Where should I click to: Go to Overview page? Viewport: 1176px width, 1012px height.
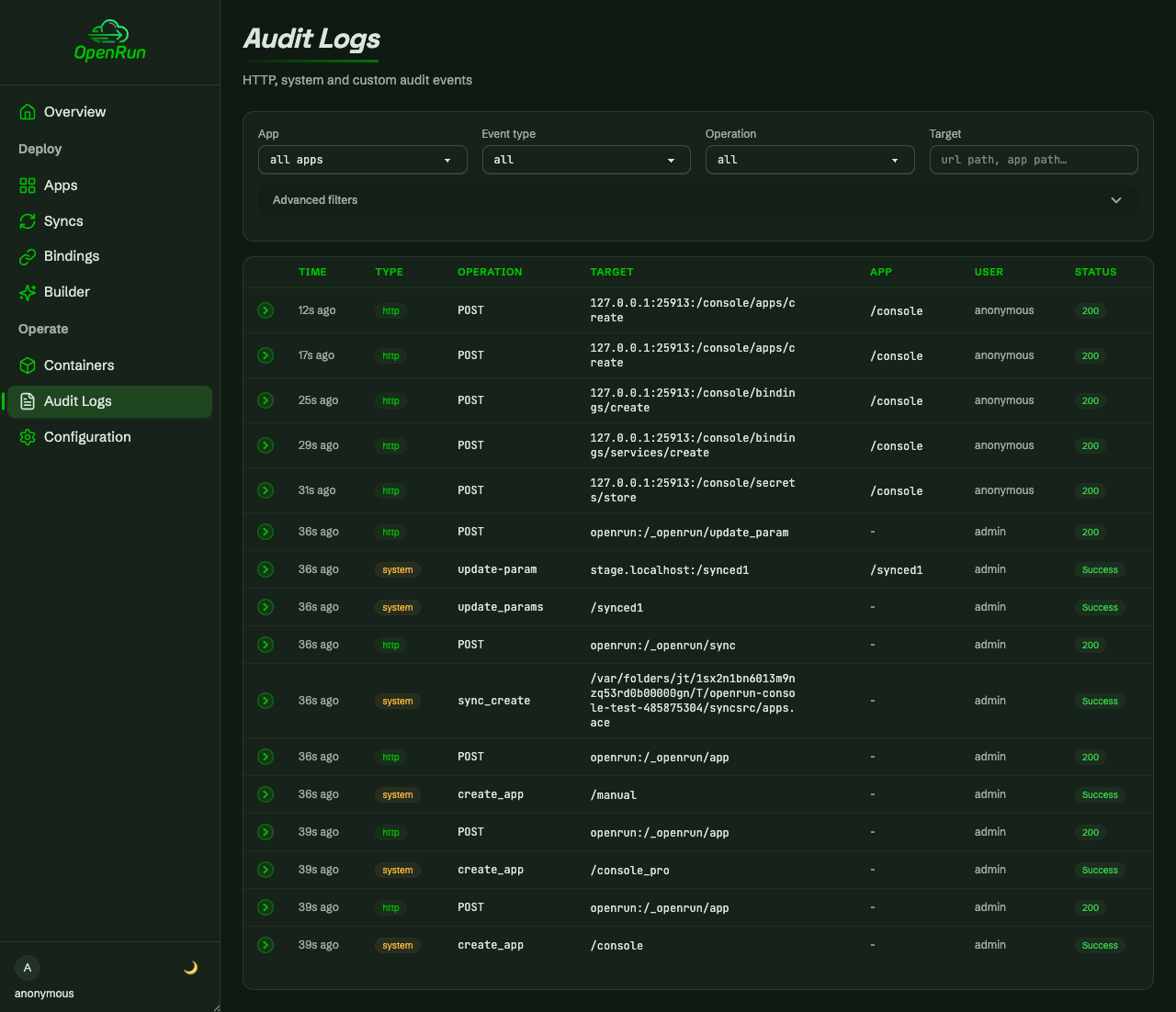[109, 112]
